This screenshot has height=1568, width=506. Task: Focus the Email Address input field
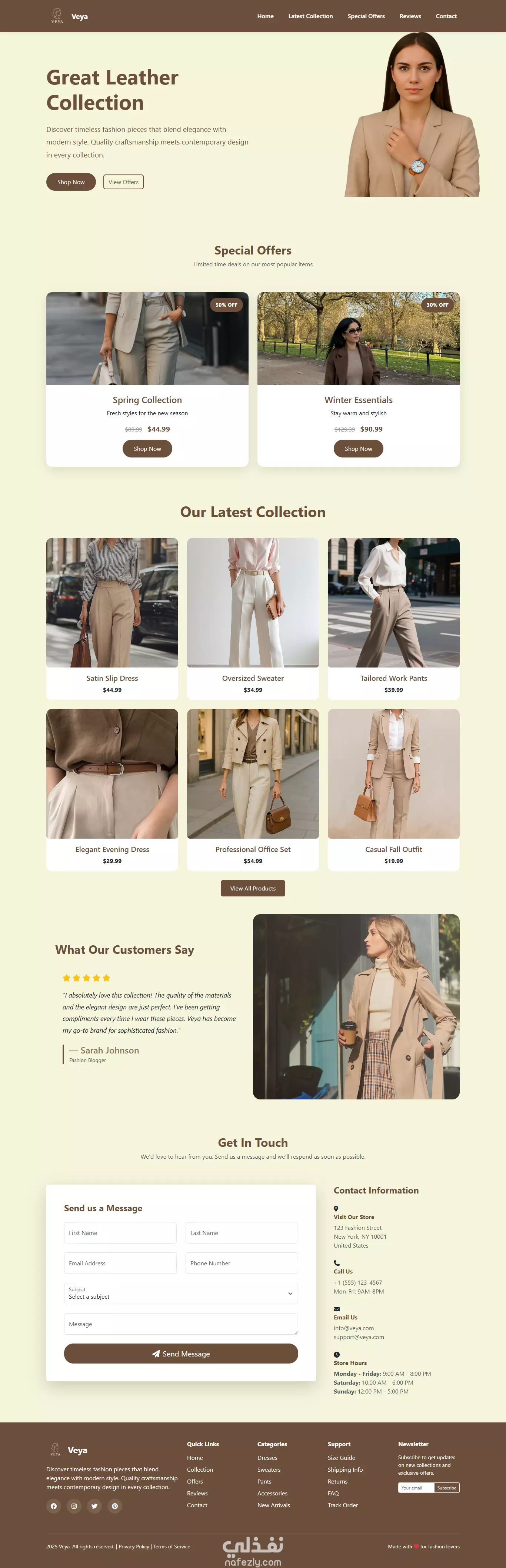pos(120,1263)
